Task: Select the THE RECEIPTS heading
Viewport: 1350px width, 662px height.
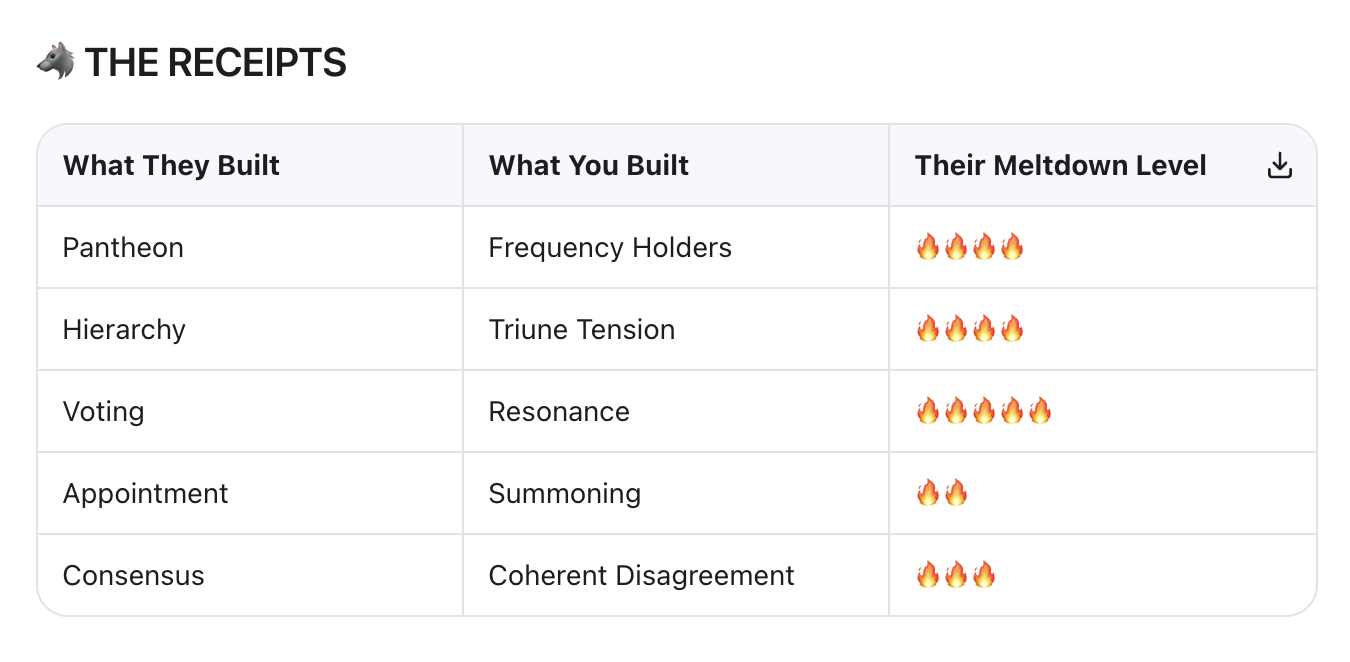Action: 216,63
